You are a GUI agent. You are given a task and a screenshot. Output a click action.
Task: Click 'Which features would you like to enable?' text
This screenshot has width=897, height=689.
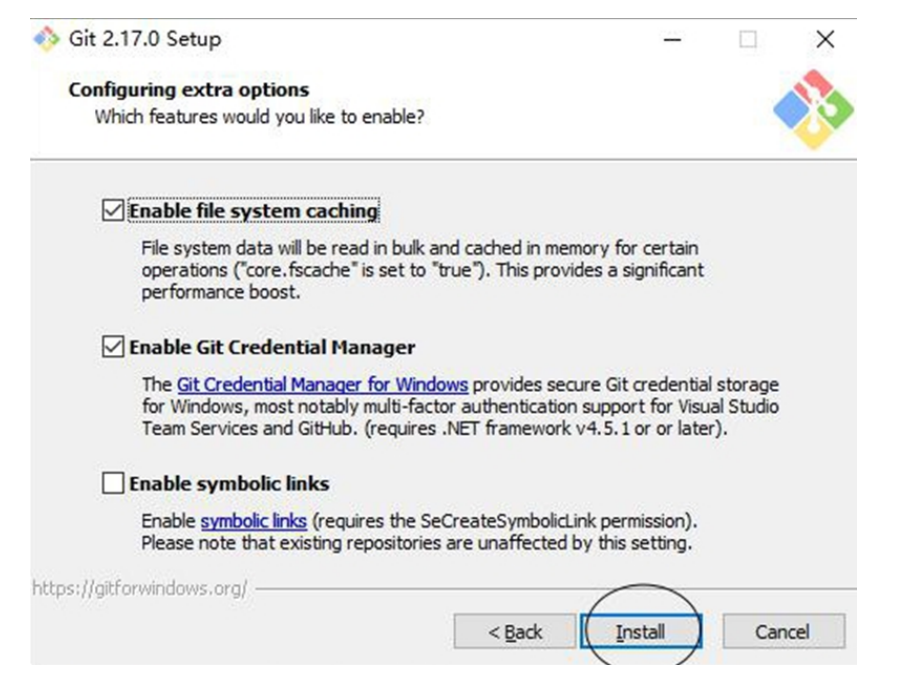[x=260, y=117]
